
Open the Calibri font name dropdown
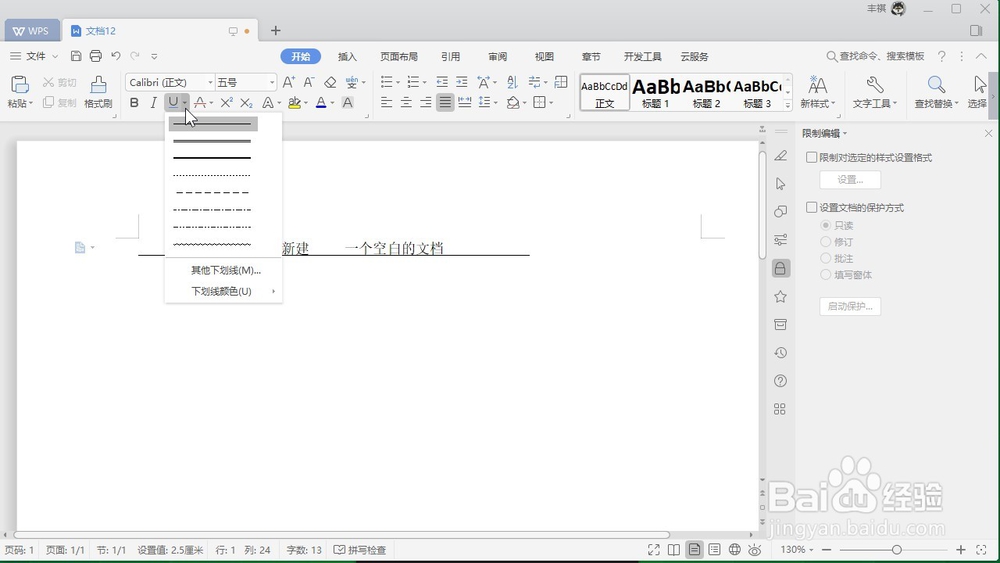point(210,82)
